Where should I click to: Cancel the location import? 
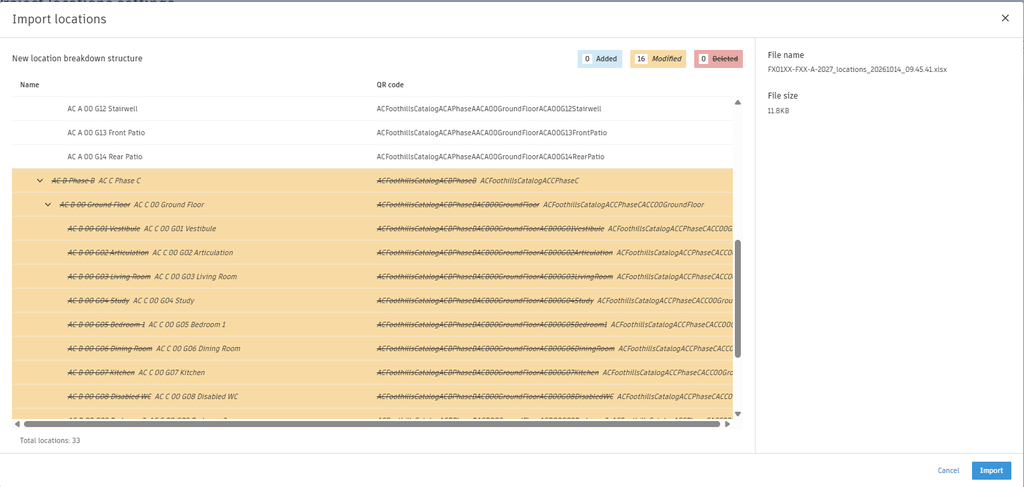[948, 471]
